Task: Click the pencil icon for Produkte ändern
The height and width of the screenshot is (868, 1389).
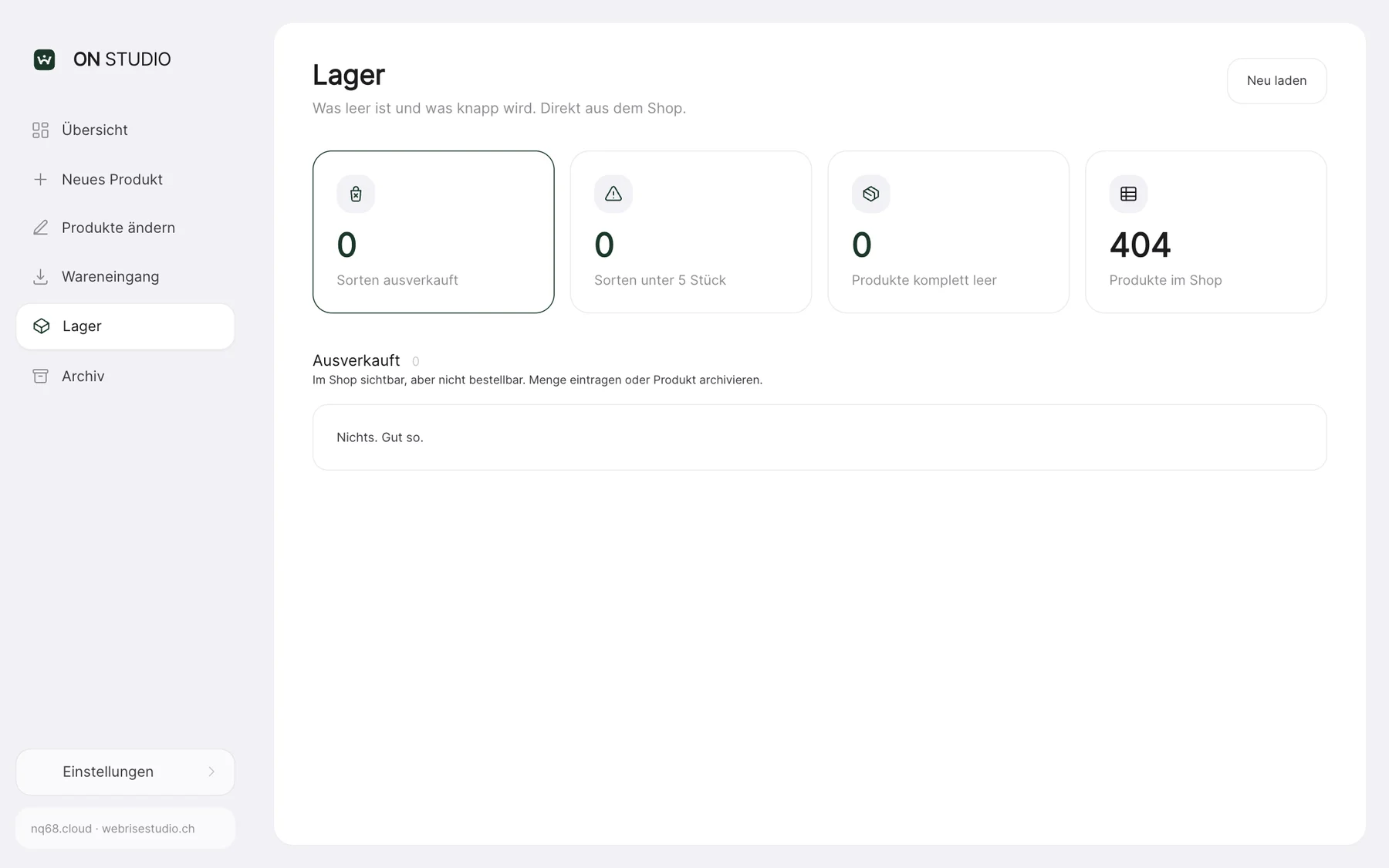Action: (40, 228)
